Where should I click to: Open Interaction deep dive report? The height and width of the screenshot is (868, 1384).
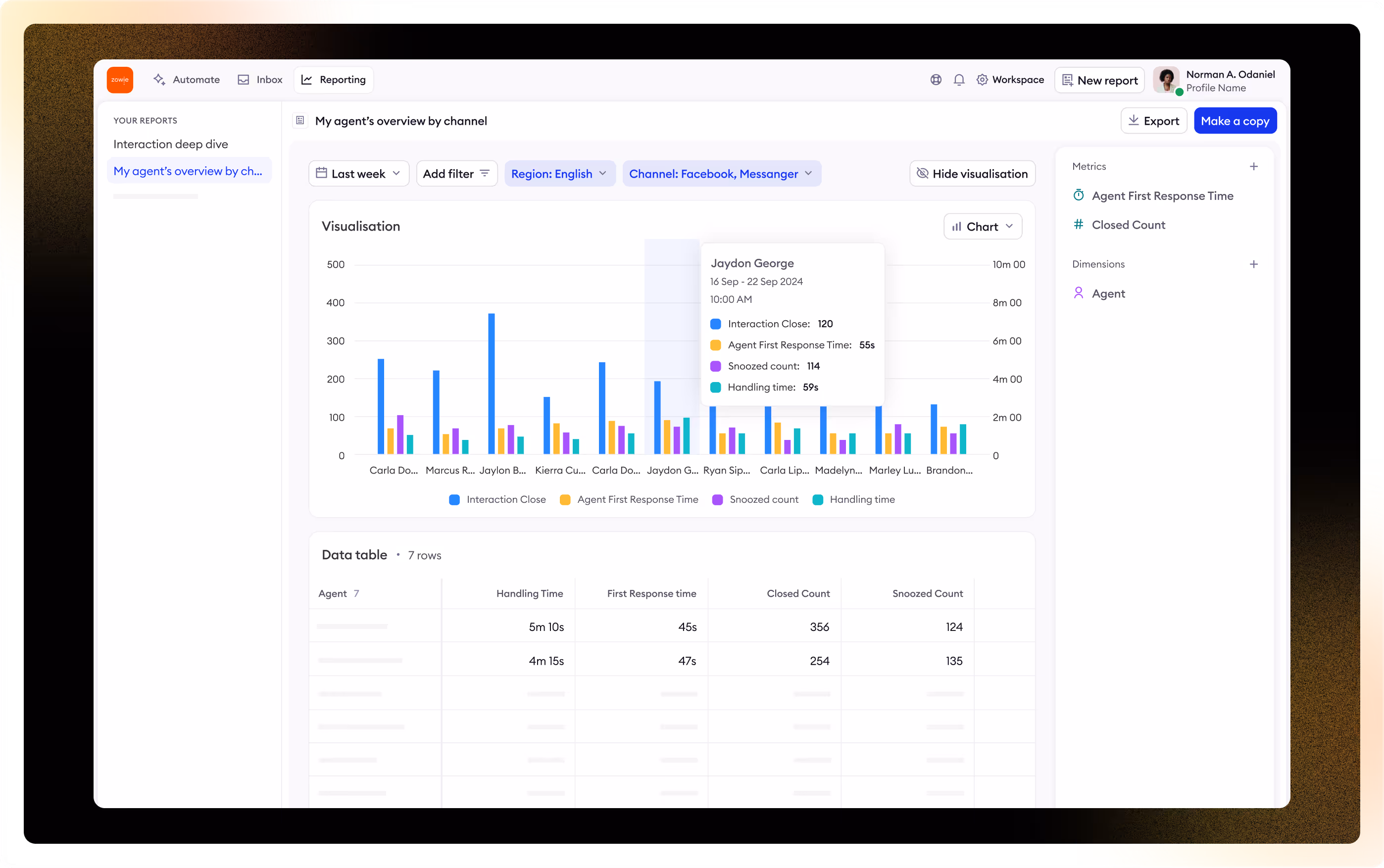point(170,144)
